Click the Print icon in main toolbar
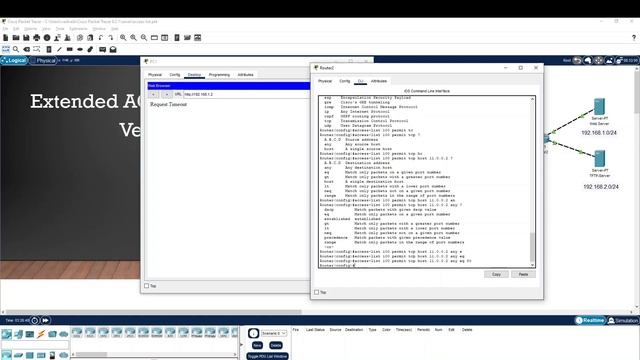The image size is (640, 360). pos(37,38)
